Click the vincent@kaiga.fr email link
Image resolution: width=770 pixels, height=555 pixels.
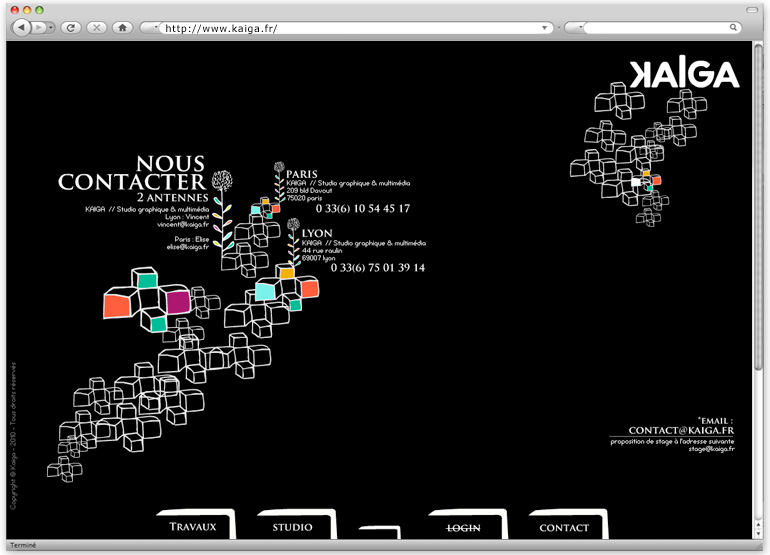[x=183, y=224]
